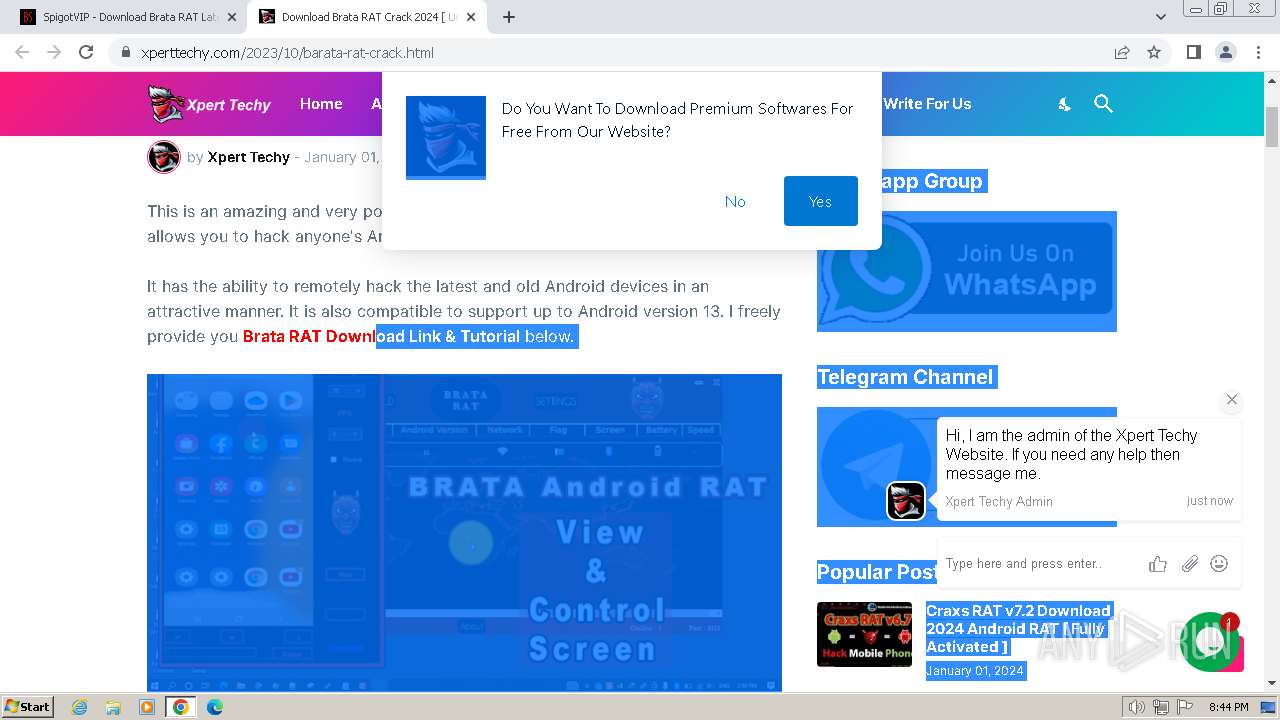Launch Internet Explorer from taskbar

(x=79, y=707)
